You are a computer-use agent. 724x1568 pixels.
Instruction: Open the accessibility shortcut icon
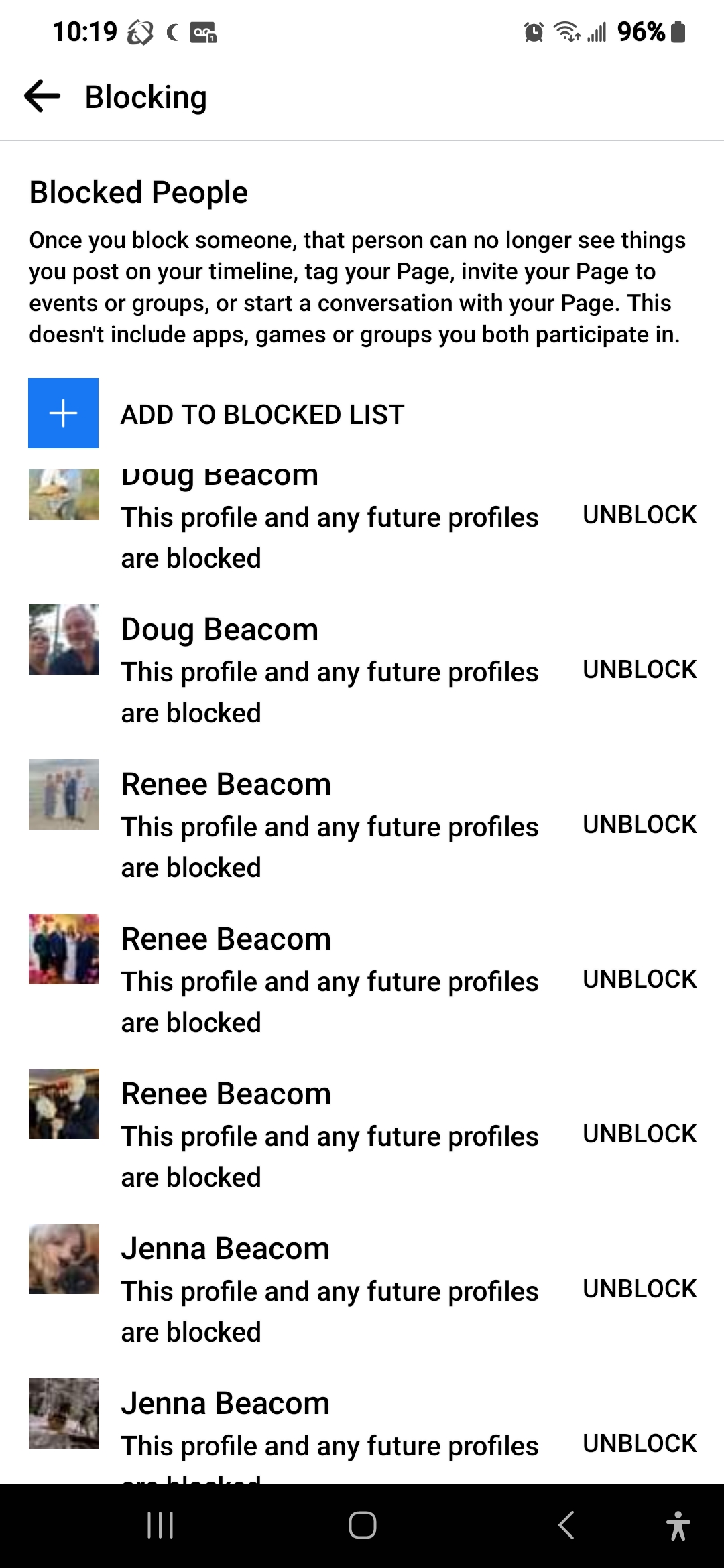tap(678, 1526)
